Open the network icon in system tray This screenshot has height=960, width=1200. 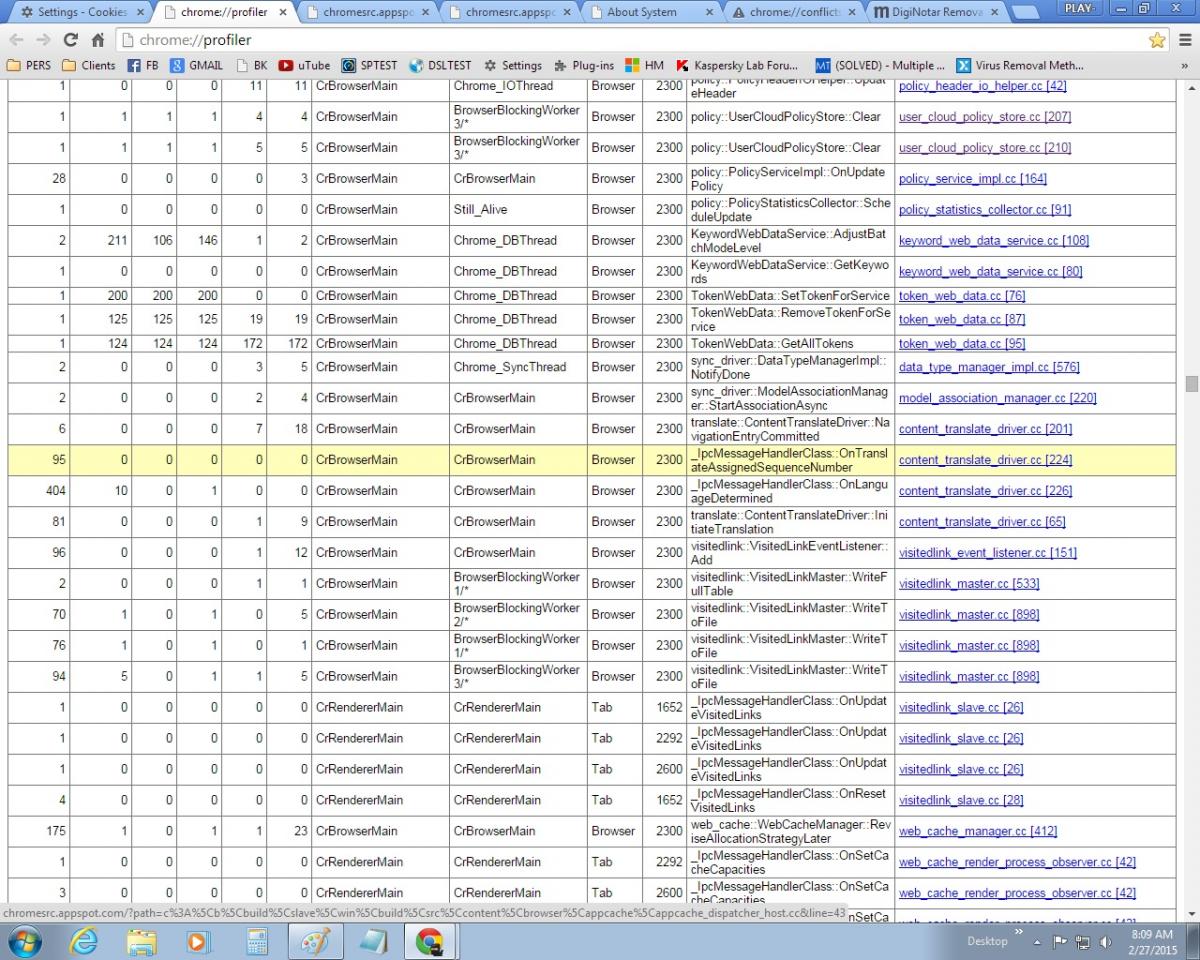(1083, 942)
